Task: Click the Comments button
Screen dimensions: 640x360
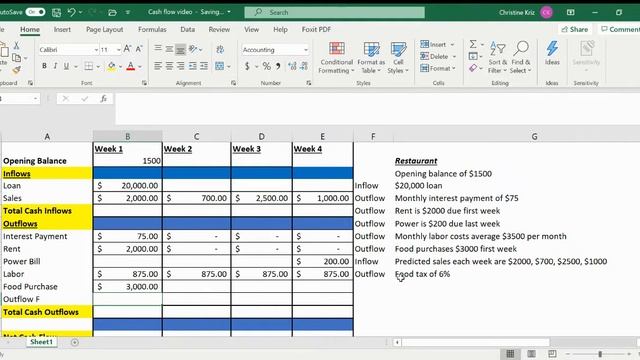Action: [x=620, y=29]
